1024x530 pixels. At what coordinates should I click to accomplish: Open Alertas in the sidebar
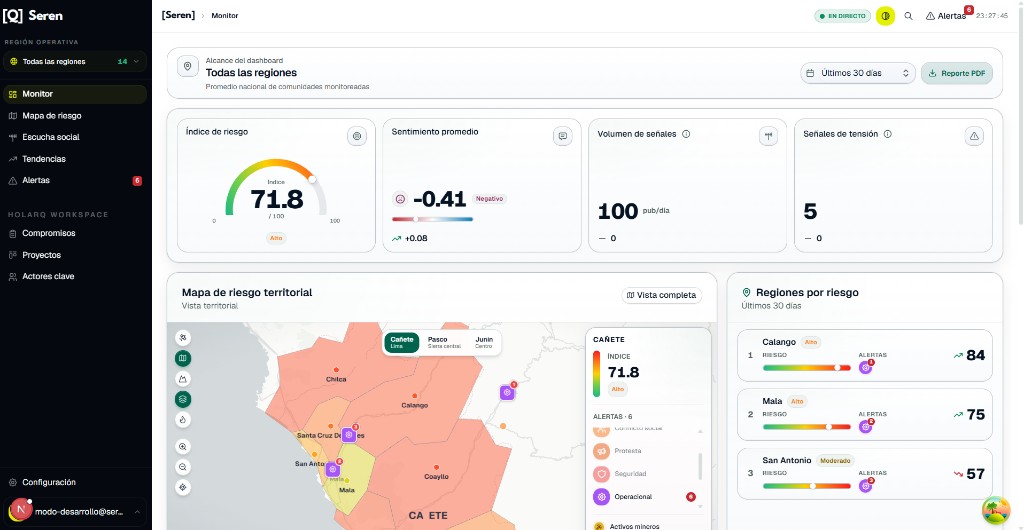click(x=74, y=180)
